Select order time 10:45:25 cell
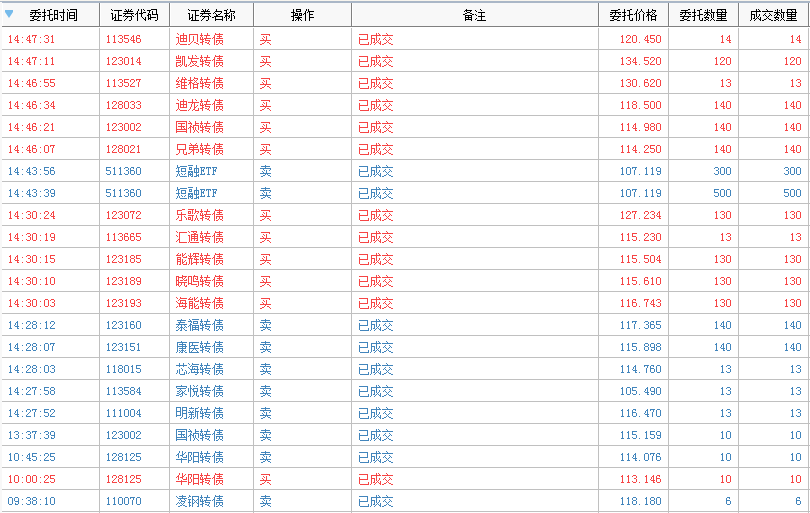This screenshot has width=810, height=513. point(32,457)
